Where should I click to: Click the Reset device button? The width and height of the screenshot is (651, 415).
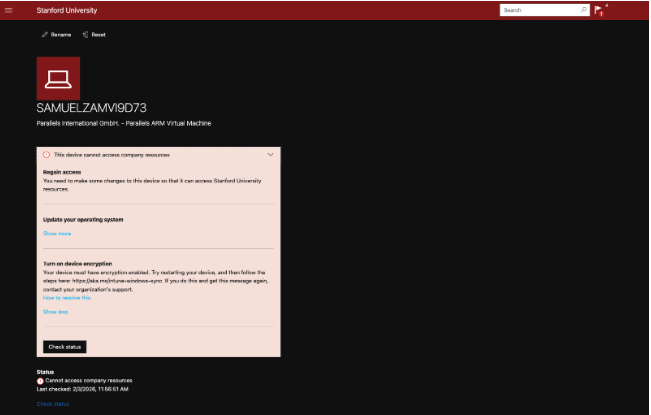point(94,35)
